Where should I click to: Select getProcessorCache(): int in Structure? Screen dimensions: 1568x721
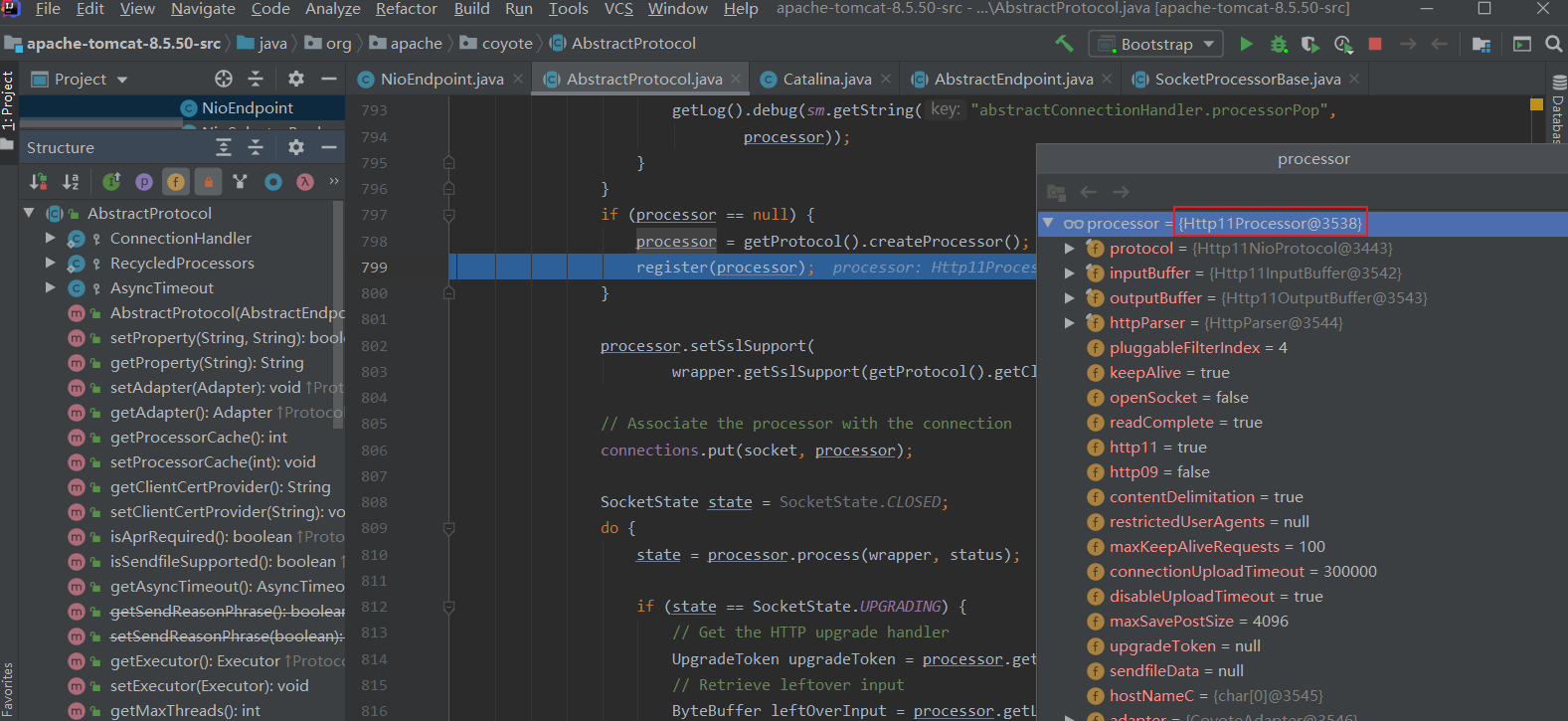tap(198, 437)
